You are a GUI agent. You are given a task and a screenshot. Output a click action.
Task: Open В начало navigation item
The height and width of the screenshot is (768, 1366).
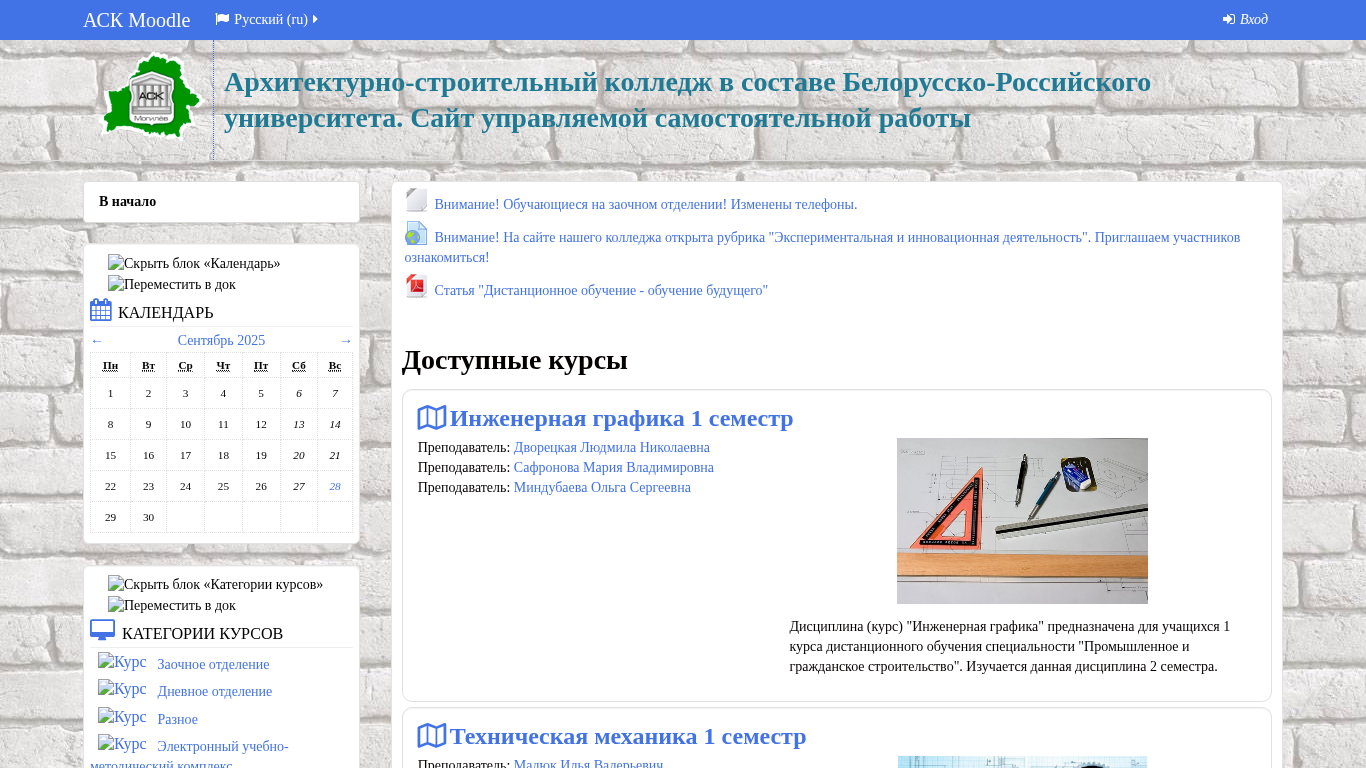coord(127,202)
